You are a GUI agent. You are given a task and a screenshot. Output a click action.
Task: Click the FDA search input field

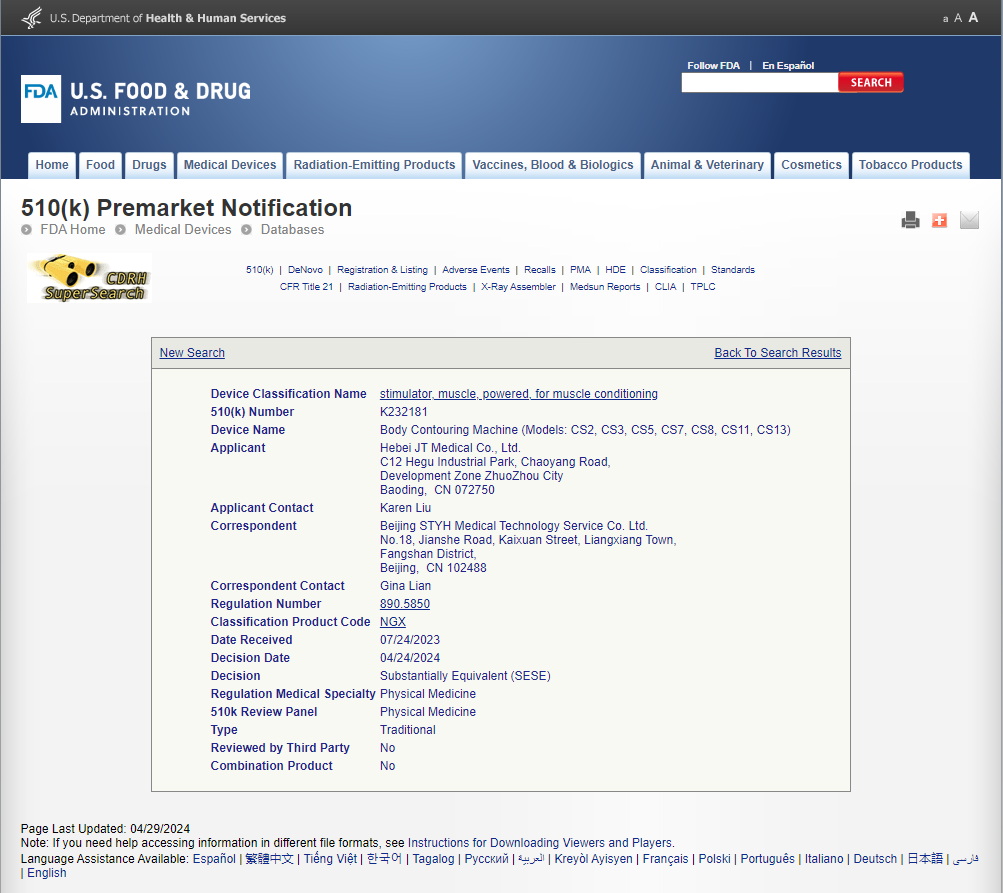coord(759,83)
